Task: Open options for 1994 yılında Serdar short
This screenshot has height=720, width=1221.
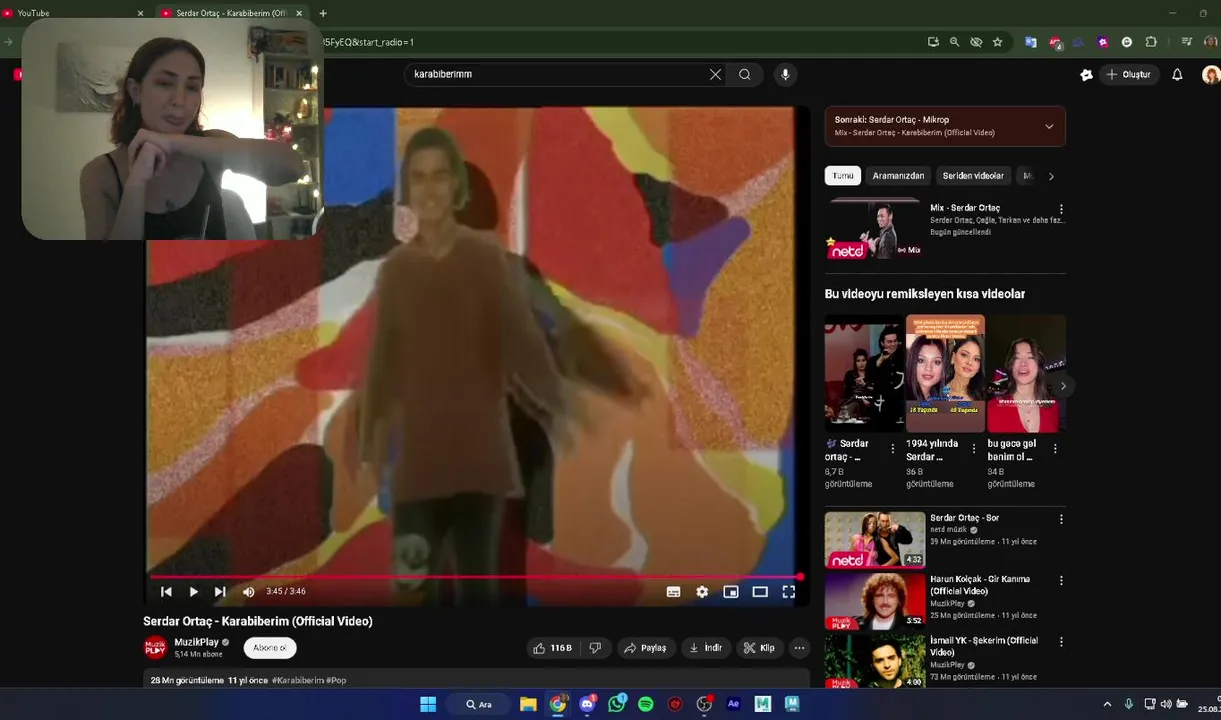Action: coord(974,449)
